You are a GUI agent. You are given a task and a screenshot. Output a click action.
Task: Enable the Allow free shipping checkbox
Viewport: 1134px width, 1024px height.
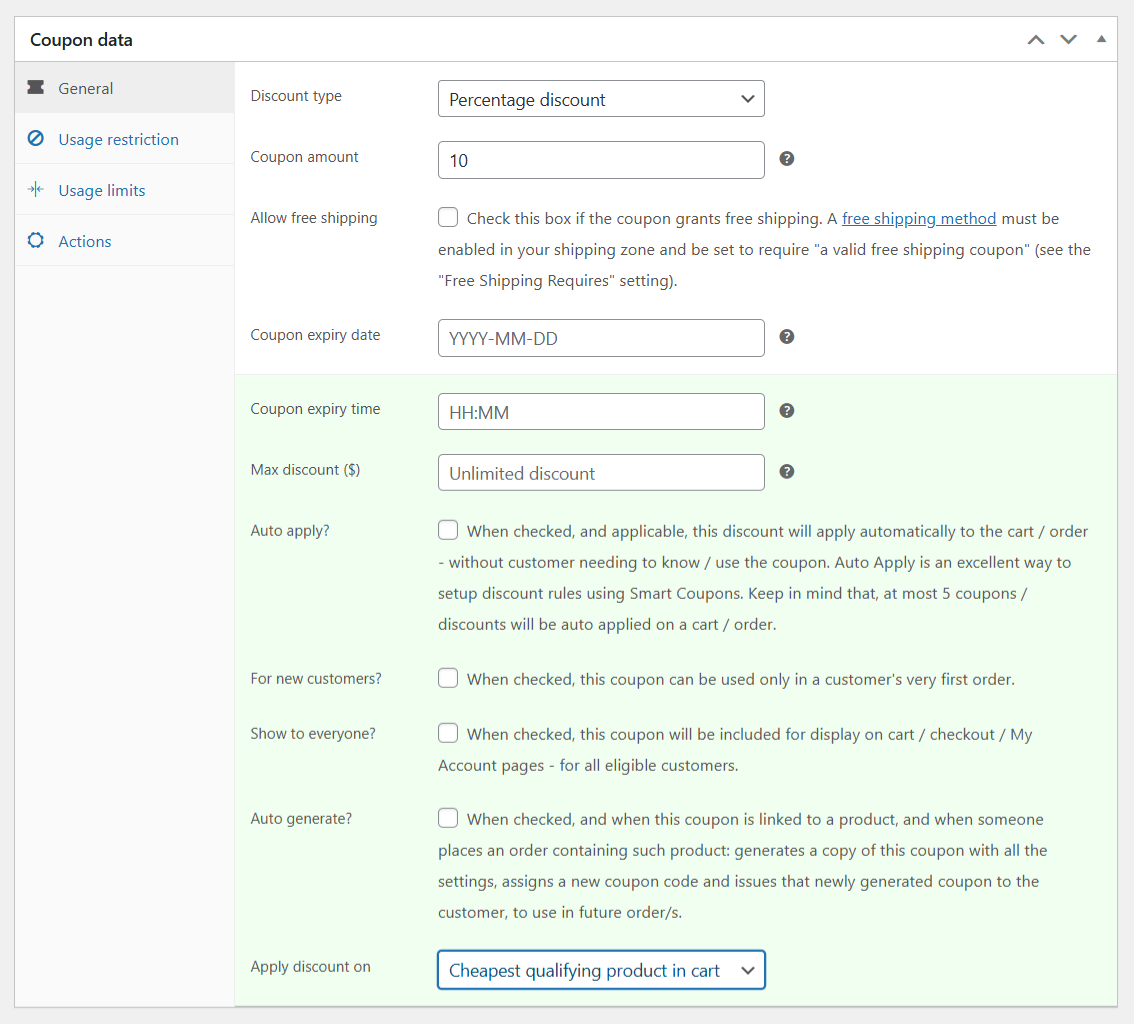pos(448,218)
